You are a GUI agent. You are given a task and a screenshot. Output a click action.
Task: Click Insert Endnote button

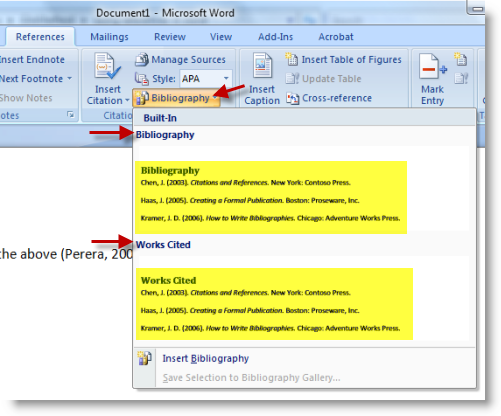click(x=32, y=60)
